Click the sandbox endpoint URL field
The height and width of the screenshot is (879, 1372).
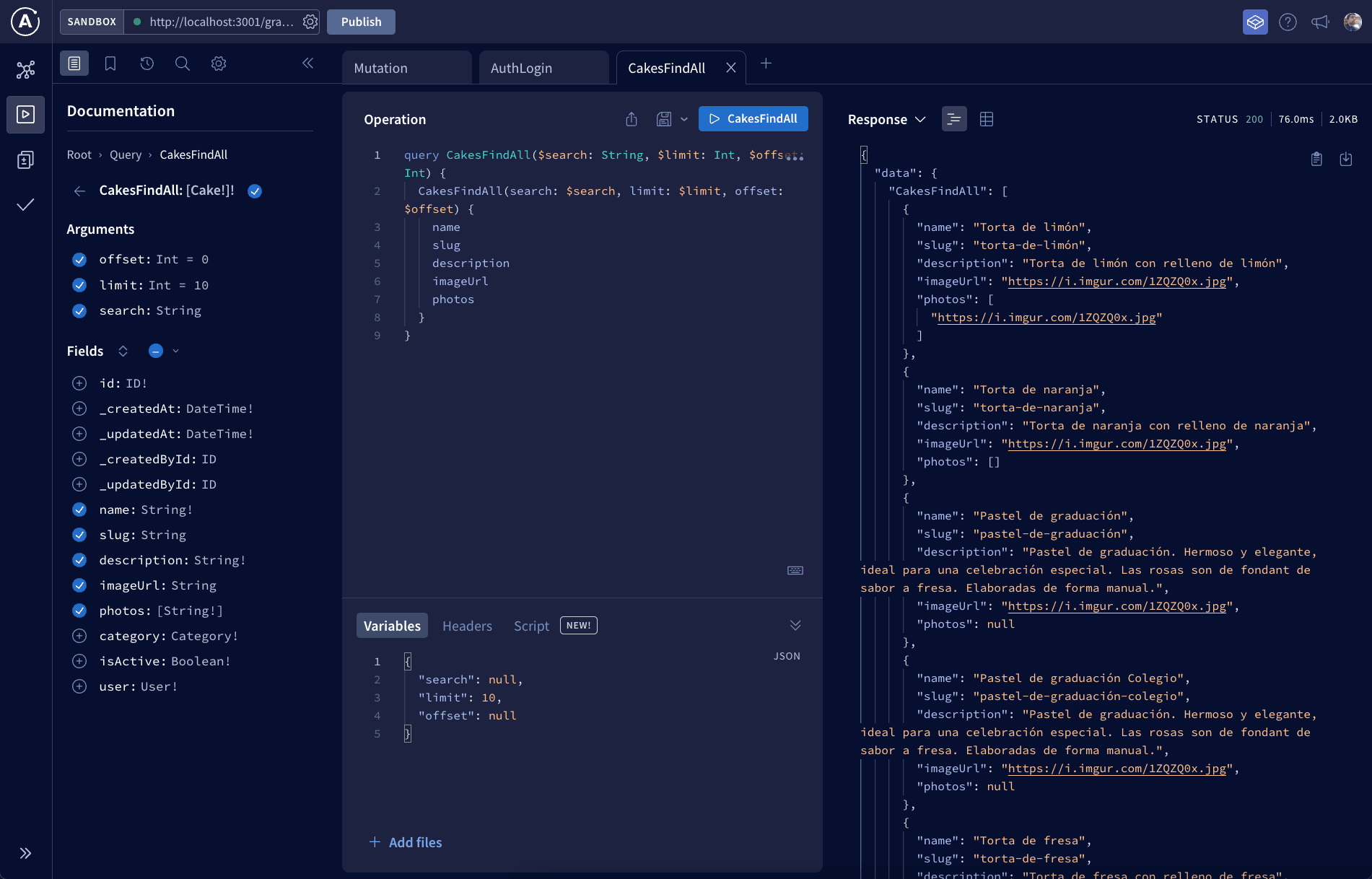(217, 22)
